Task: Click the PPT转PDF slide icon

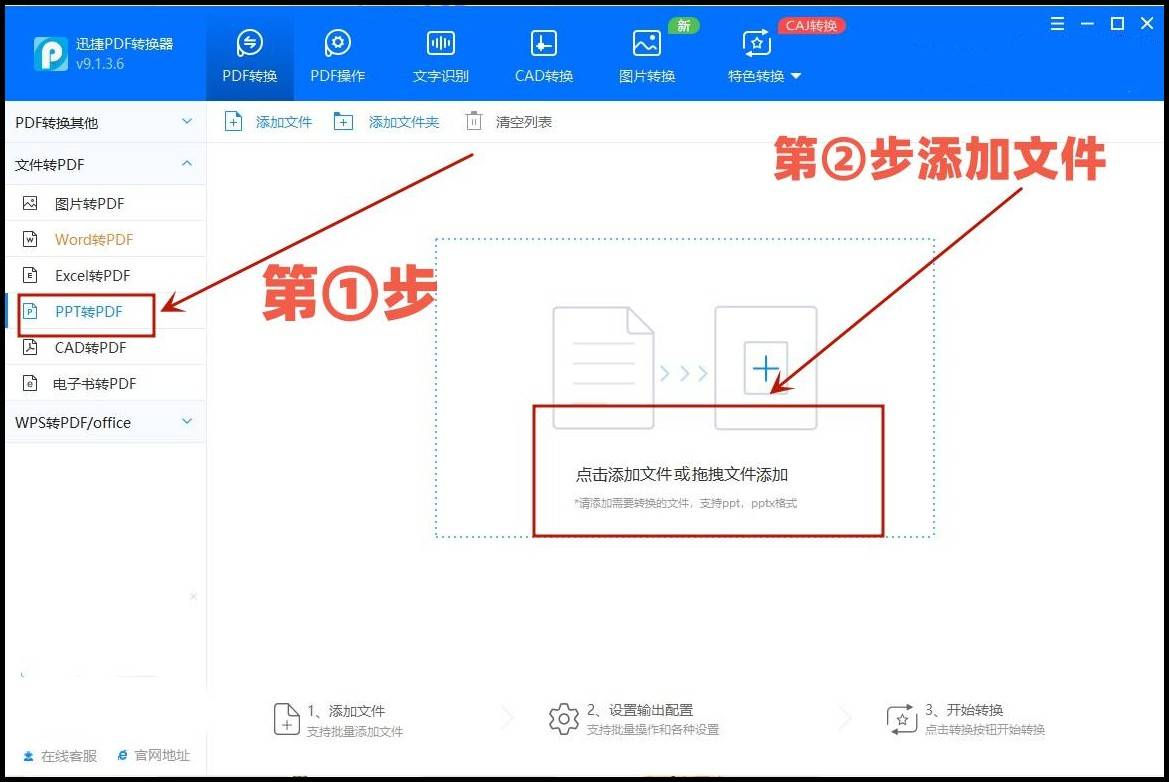Action: click(x=30, y=311)
